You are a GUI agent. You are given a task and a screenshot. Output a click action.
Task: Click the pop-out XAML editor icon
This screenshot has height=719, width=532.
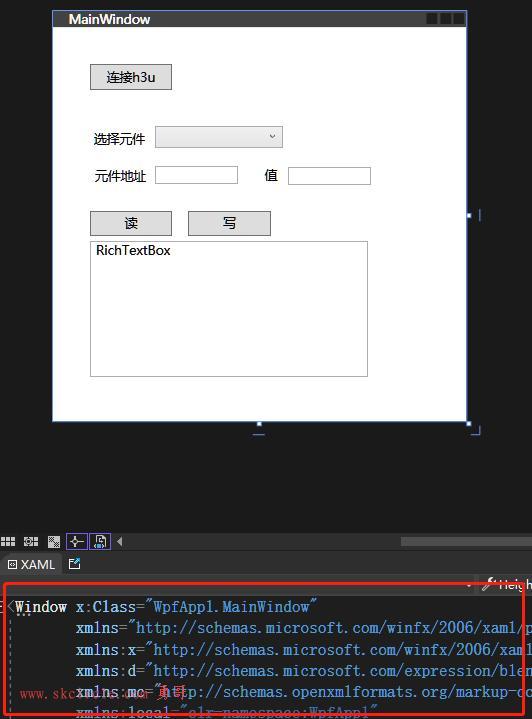coord(74,564)
